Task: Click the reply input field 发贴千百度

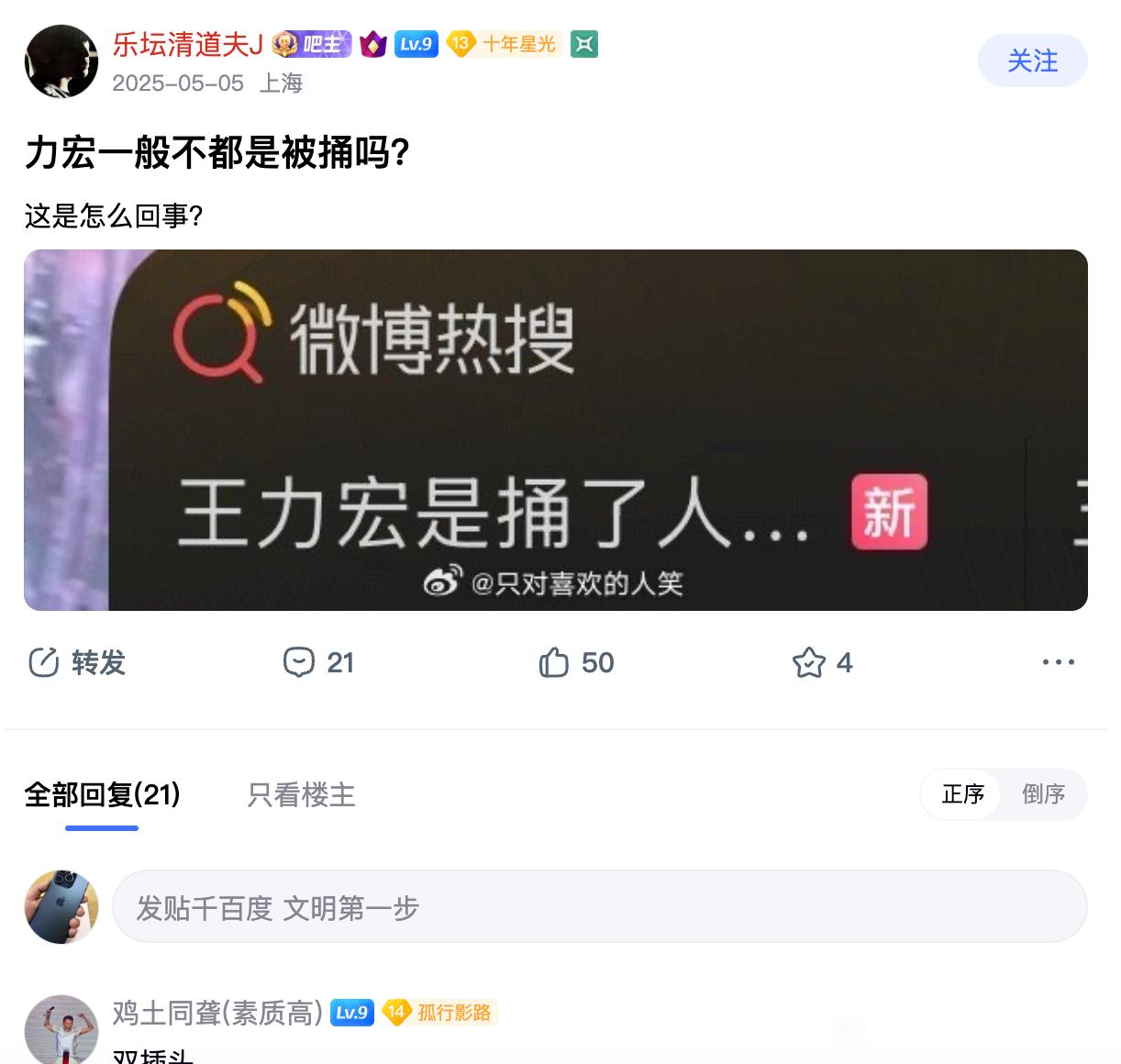Action: coord(600,907)
